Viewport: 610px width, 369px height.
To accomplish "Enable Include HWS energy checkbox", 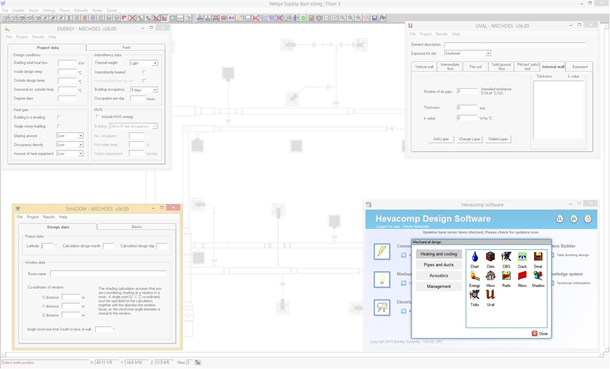I will click(98, 116).
